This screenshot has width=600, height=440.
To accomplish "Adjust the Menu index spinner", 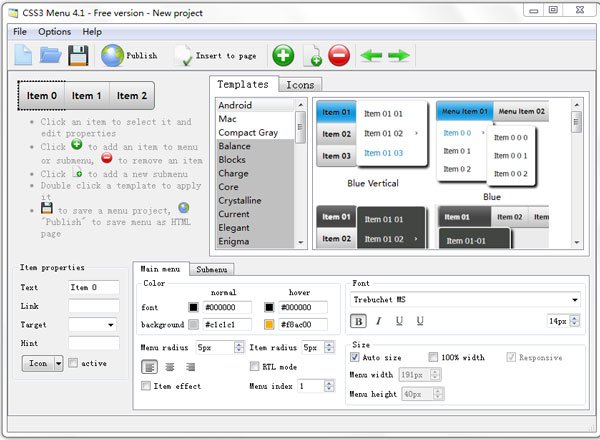I will pyautogui.click(x=329, y=386).
